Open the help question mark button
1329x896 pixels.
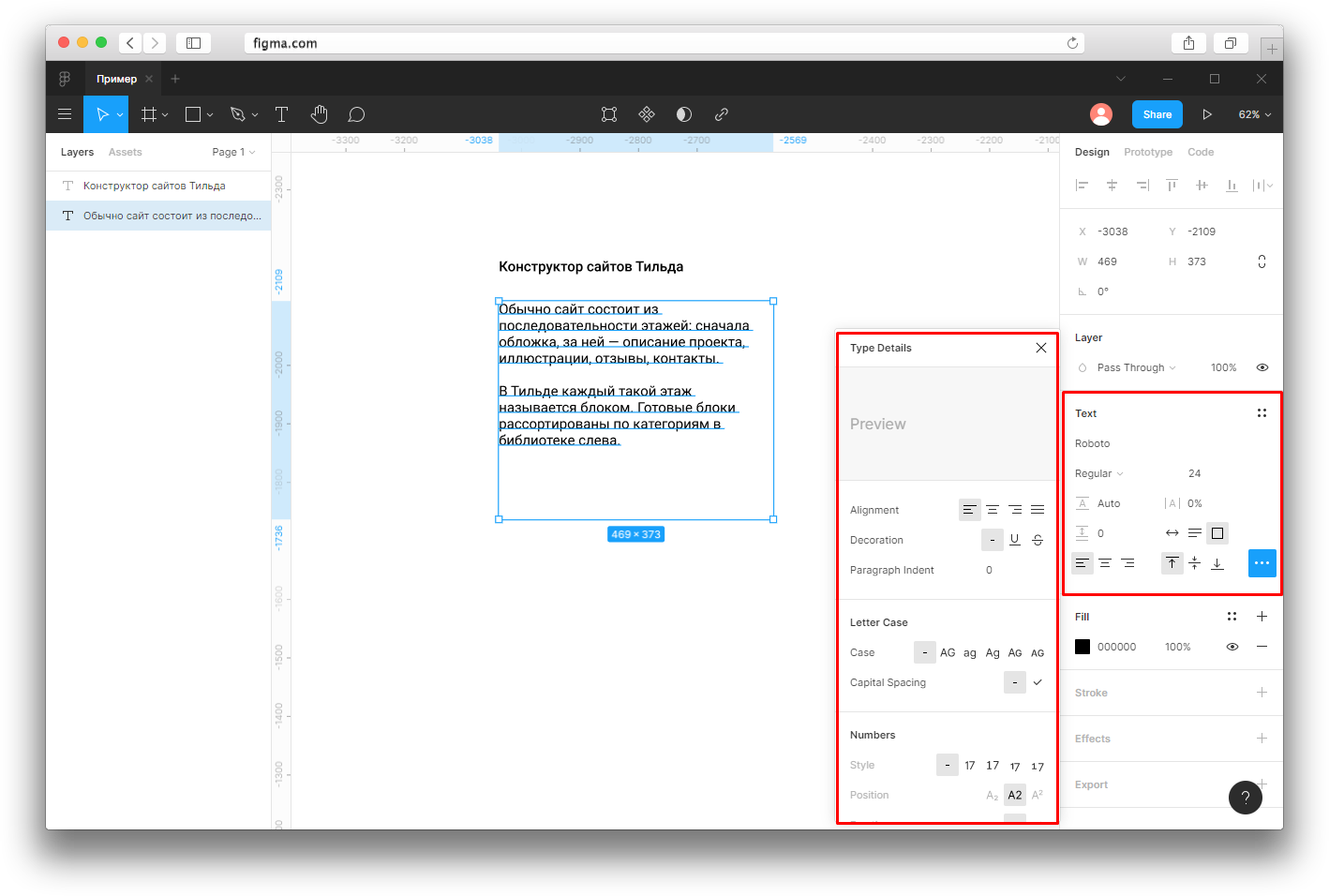(x=1246, y=798)
